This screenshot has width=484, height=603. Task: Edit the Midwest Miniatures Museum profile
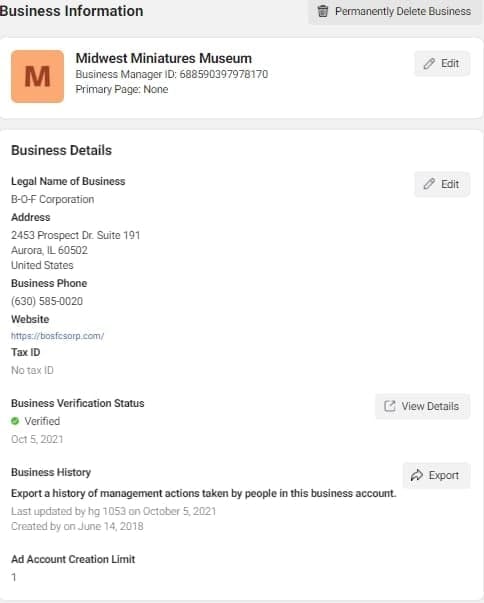click(x=442, y=63)
